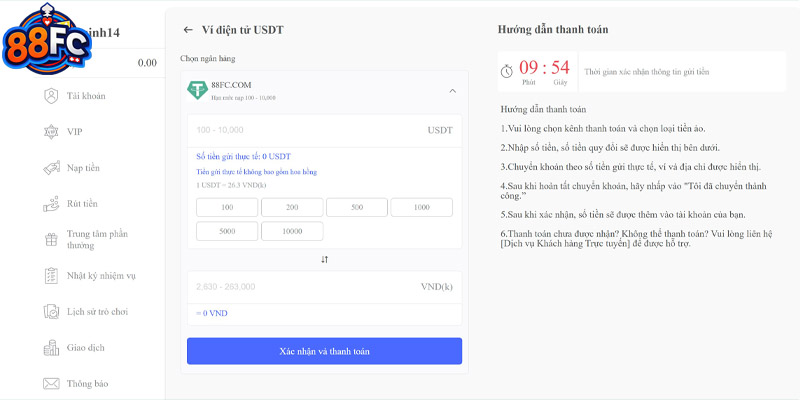Click the Số tiền gửi thực tế: 0 USDT text
Viewport: 800px width, 400px height.
[x=243, y=157]
